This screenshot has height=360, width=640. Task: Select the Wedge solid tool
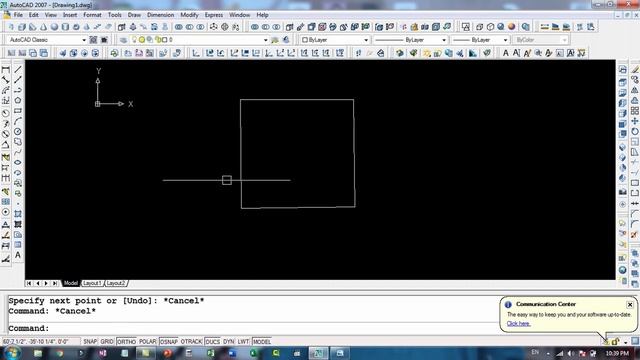click(33, 27)
